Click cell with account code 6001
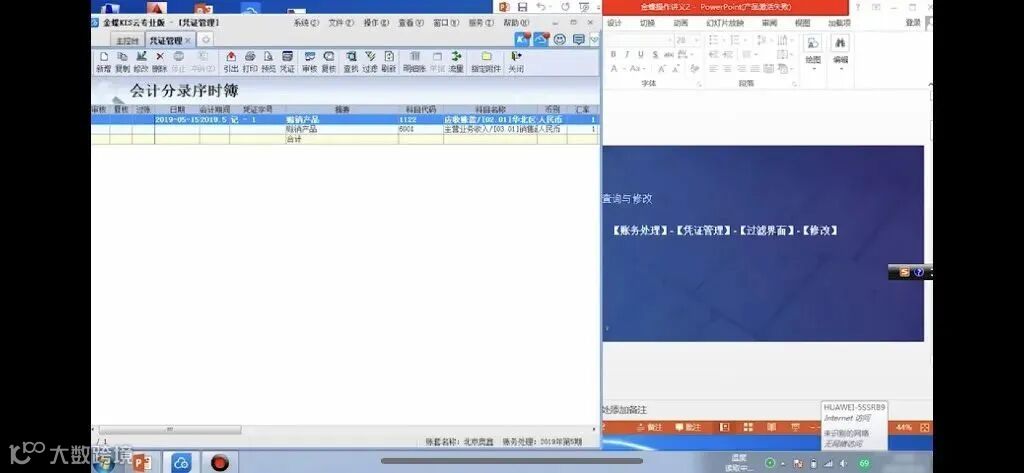This screenshot has height=473, width=1024. [x=421, y=129]
